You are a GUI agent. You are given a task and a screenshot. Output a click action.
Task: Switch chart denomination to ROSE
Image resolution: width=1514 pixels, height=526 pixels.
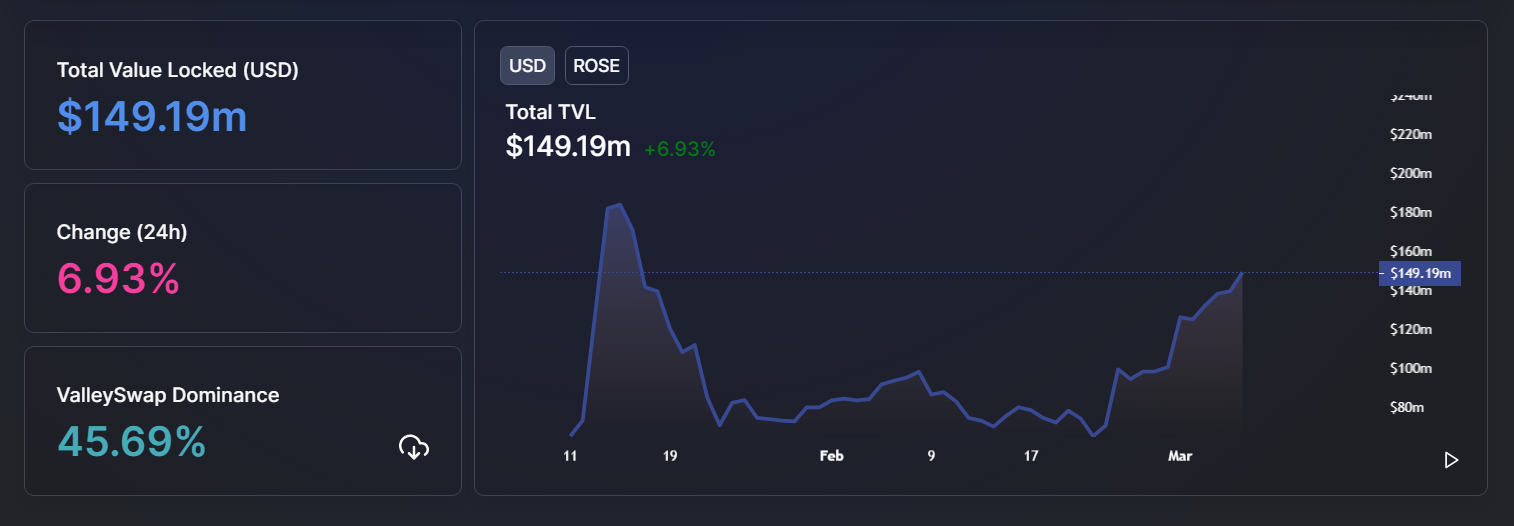coord(596,66)
